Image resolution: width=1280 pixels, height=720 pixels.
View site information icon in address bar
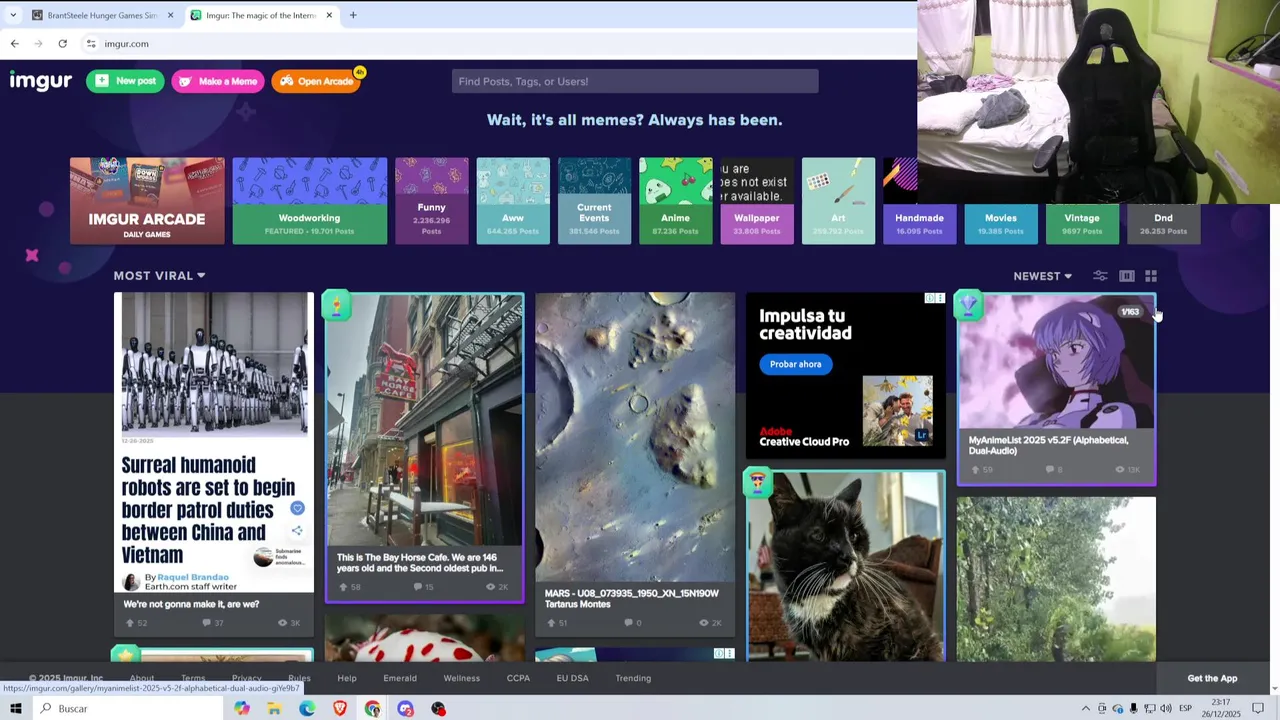click(x=91, y=44)
